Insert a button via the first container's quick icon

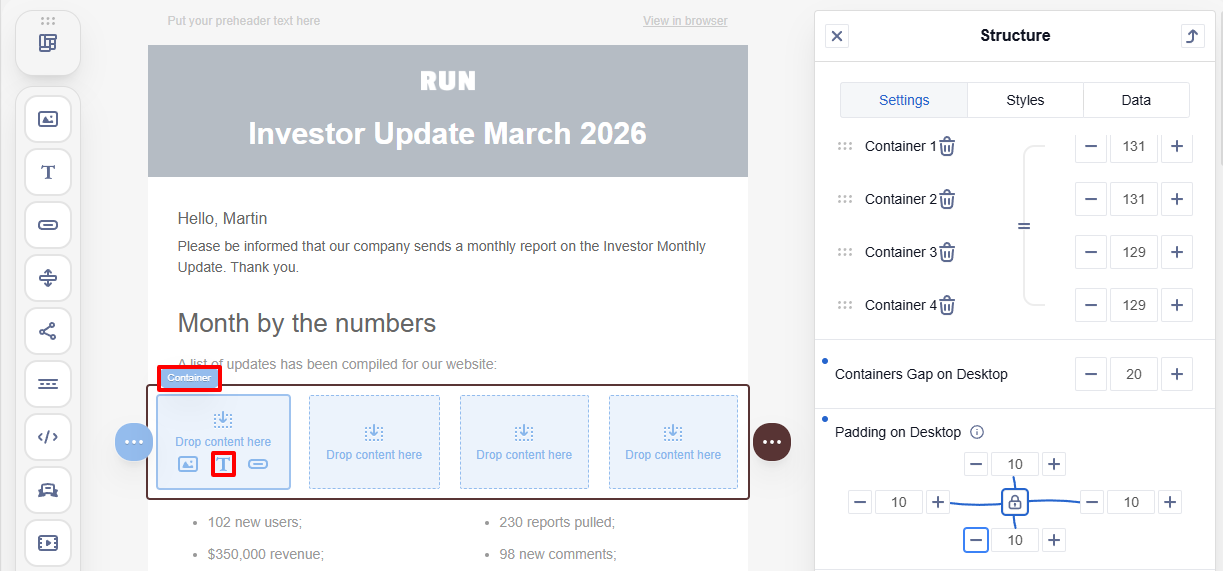(x=258, y=464)
